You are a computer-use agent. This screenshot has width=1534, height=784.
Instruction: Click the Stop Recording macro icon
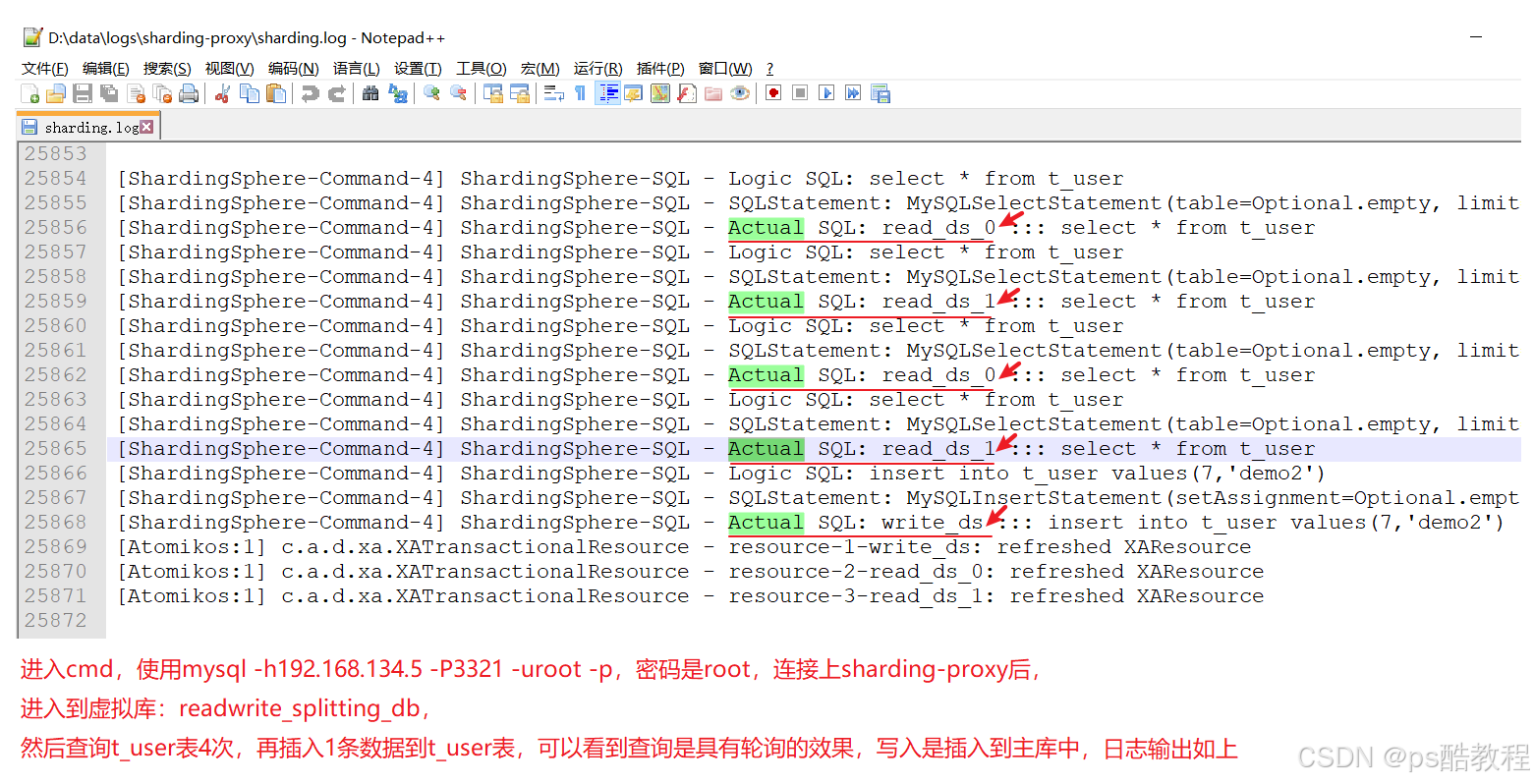pos(800,93)
